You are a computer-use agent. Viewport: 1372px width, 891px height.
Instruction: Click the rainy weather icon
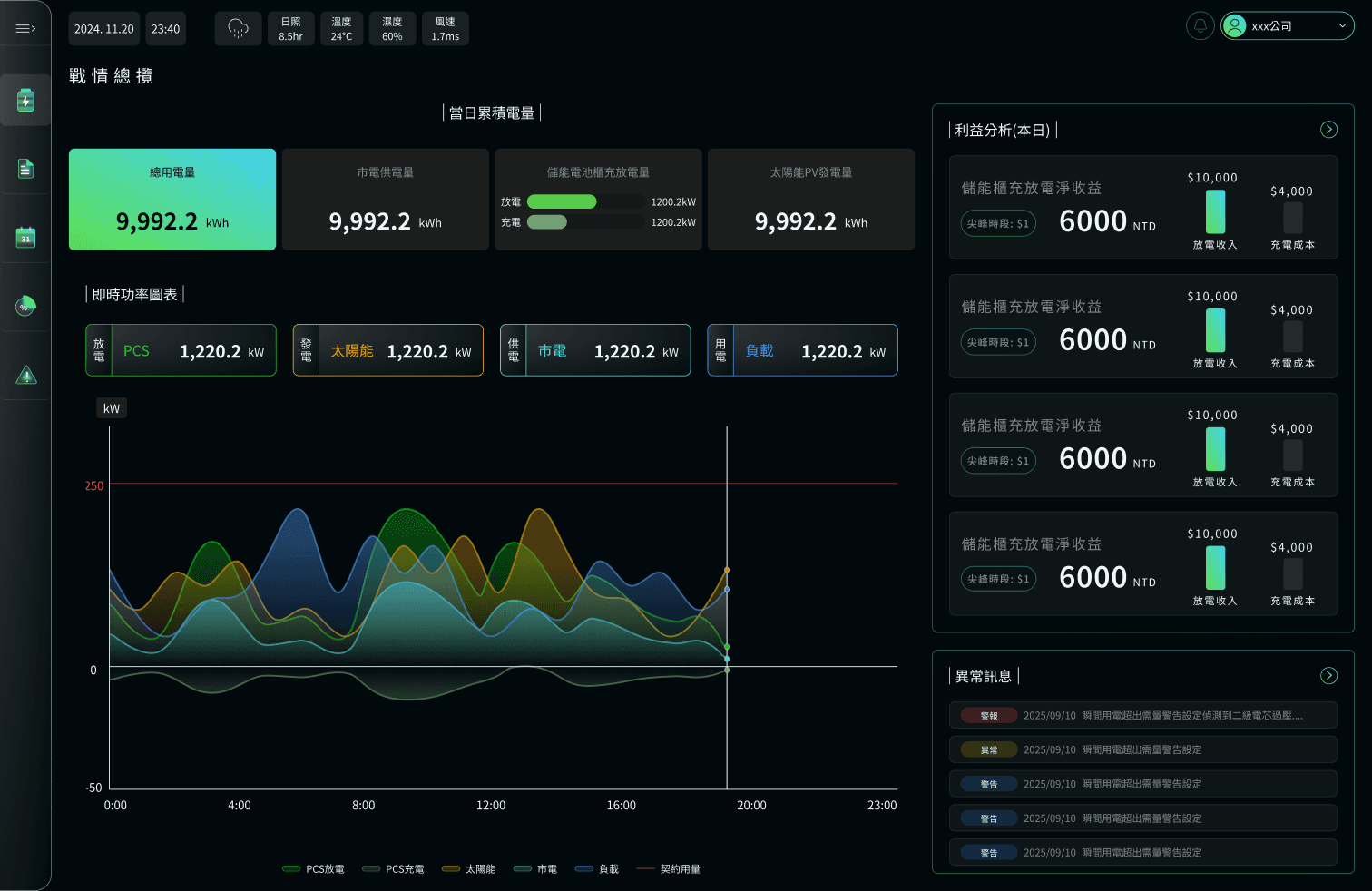click(x=238, y=28)
